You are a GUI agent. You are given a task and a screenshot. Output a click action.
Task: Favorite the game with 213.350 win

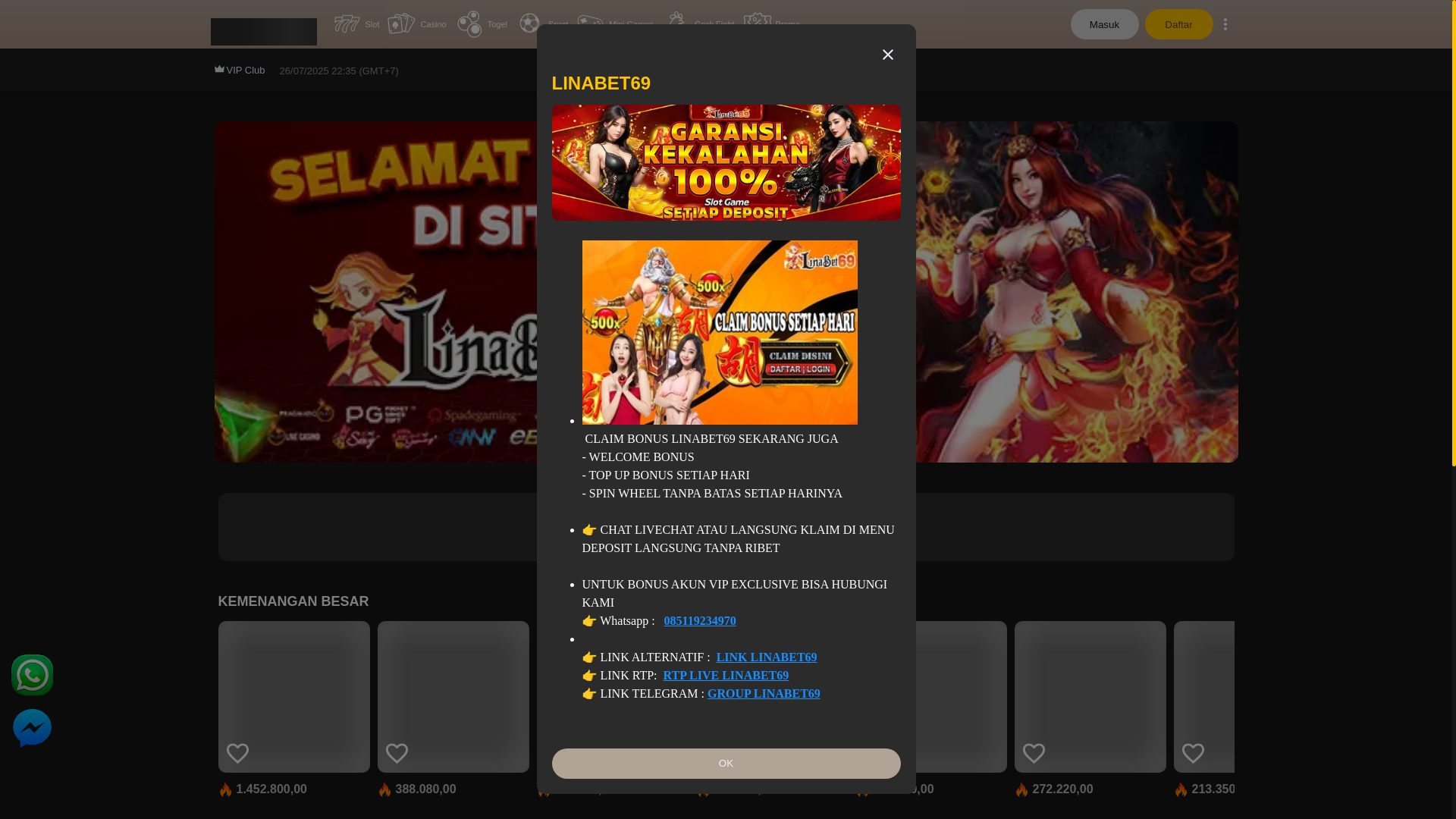point(1193,753)
